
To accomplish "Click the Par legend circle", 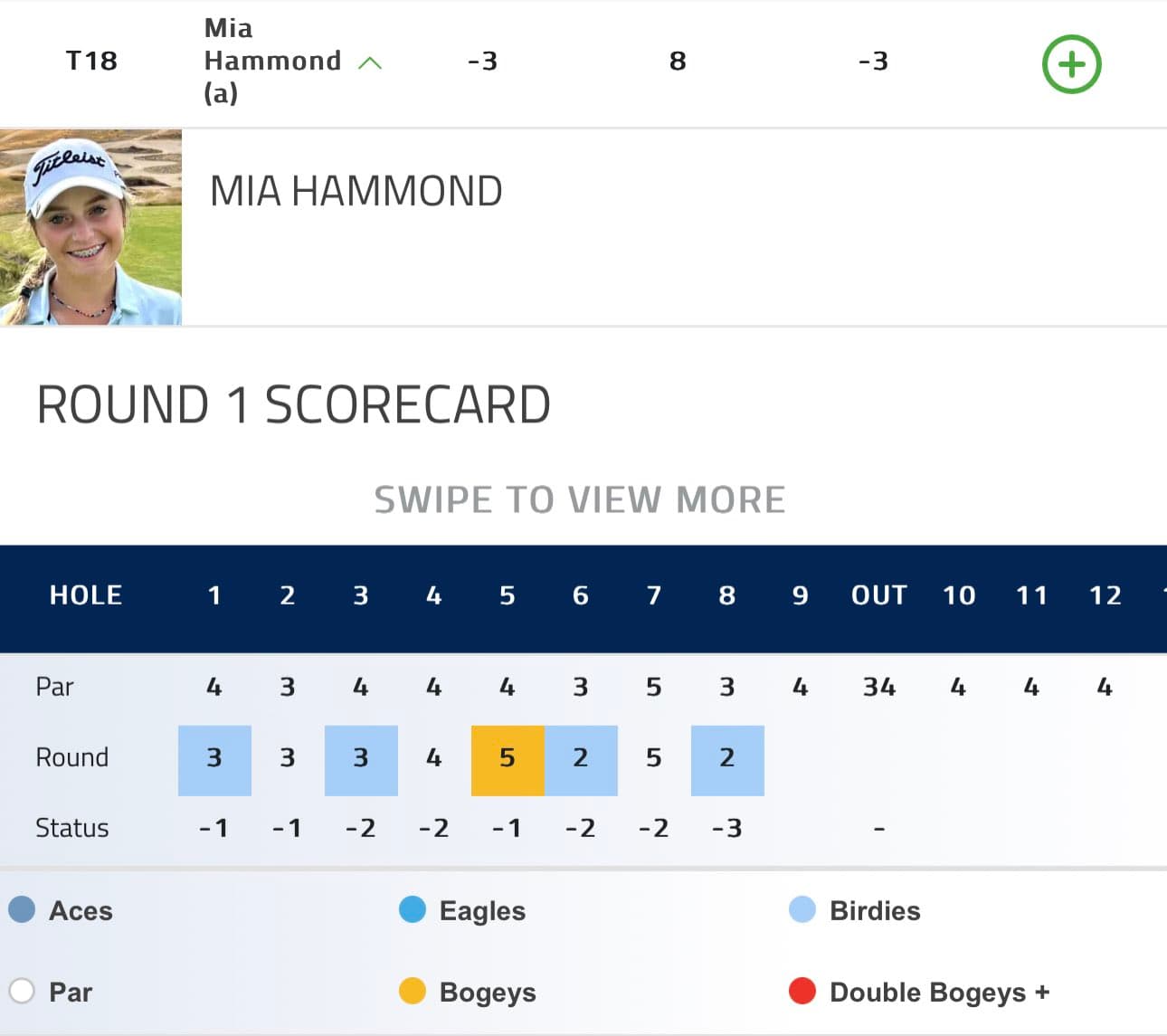I will [22, 991].
